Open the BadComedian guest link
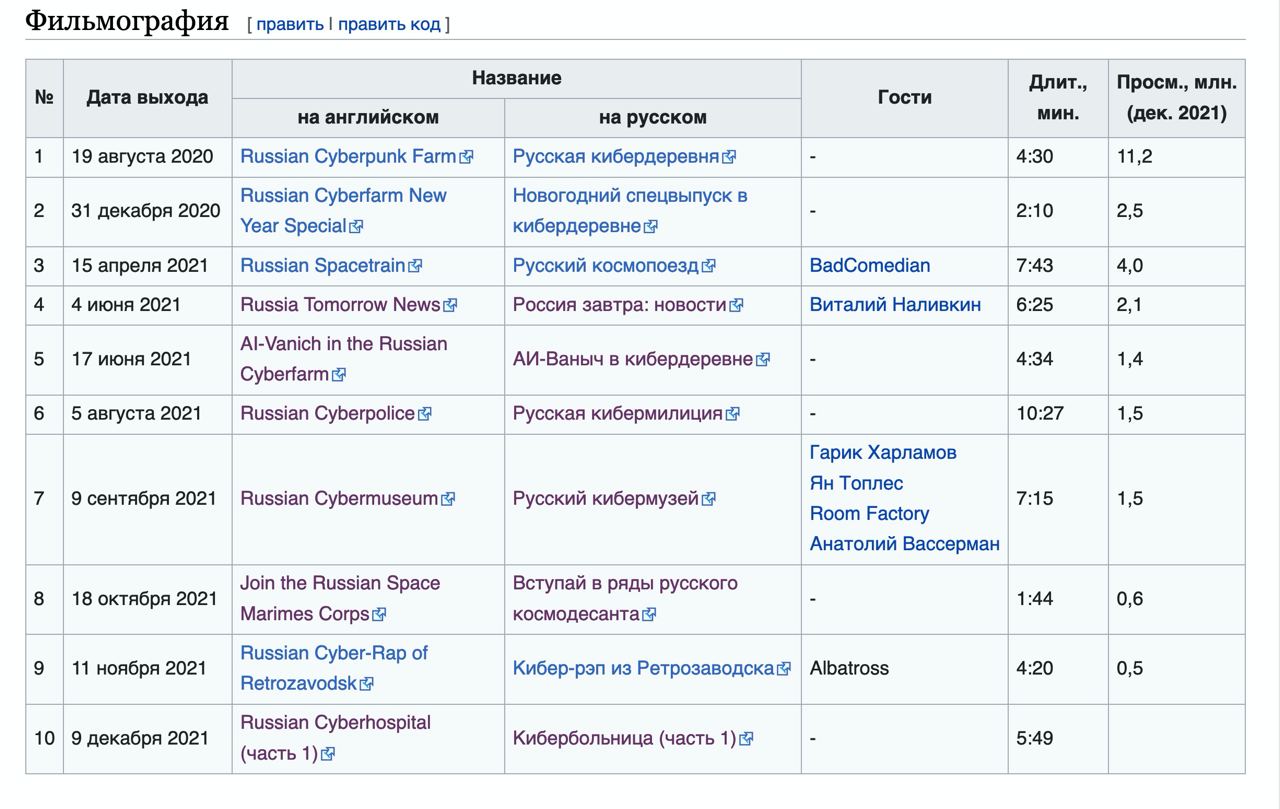This screenshot has width=1280, height=809. [x=870, y=265]
